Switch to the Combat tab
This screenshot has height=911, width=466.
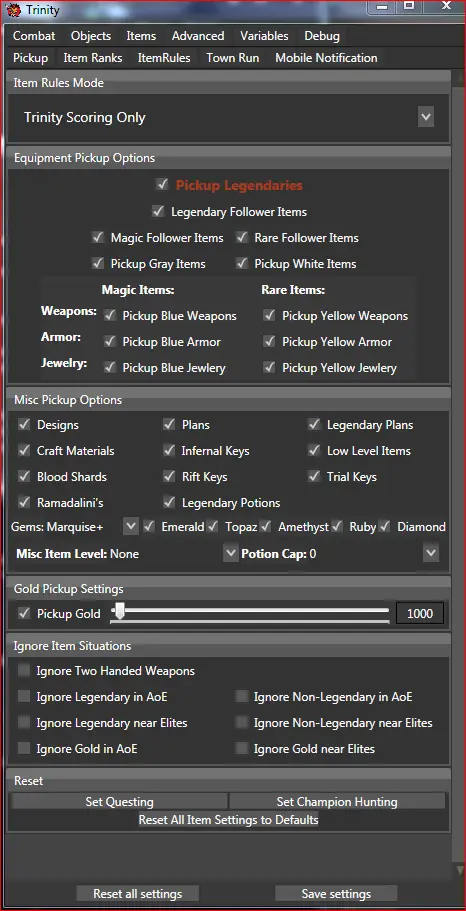pos(34,35)
